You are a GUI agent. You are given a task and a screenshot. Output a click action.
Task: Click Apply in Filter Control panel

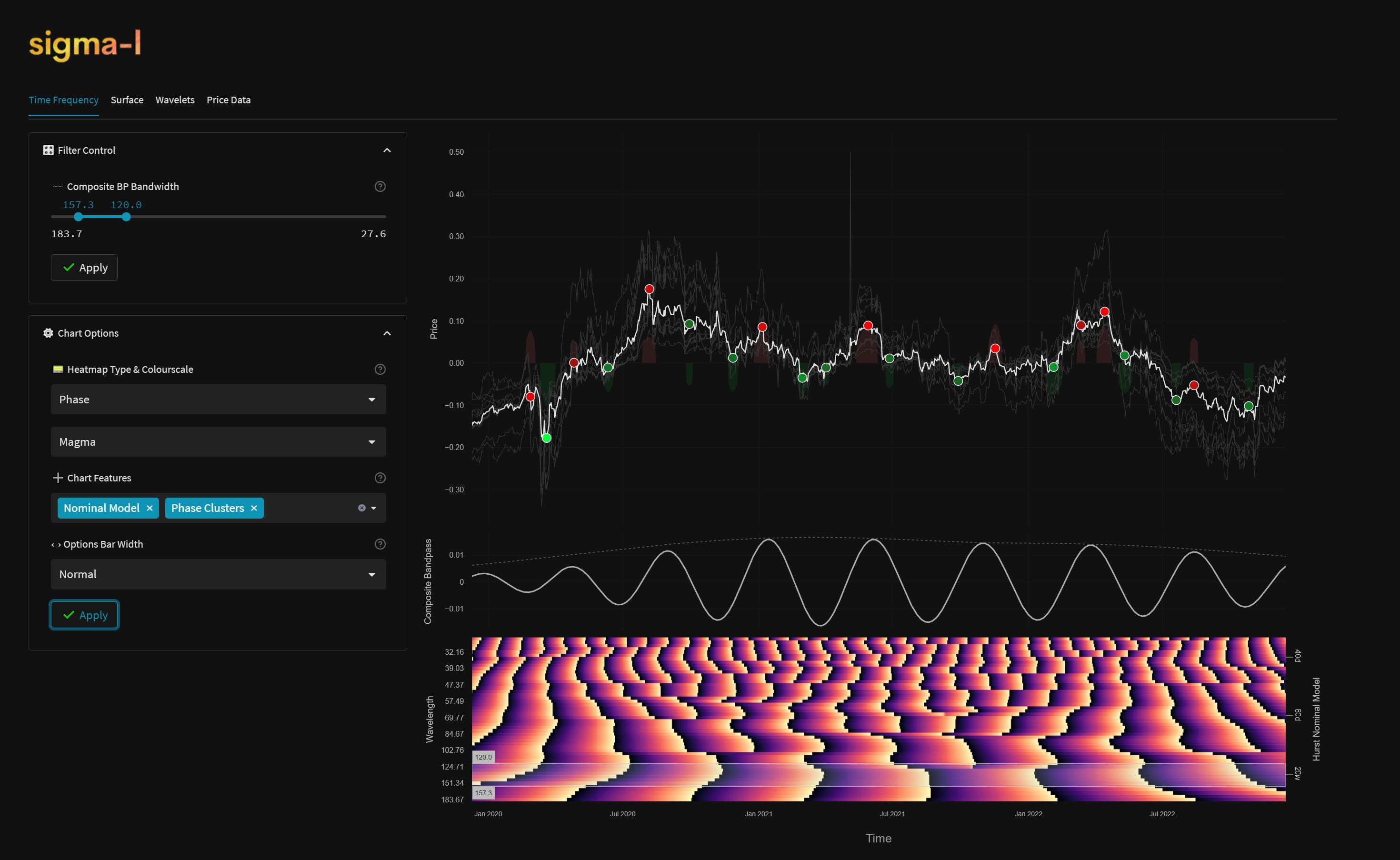[84, 268]
